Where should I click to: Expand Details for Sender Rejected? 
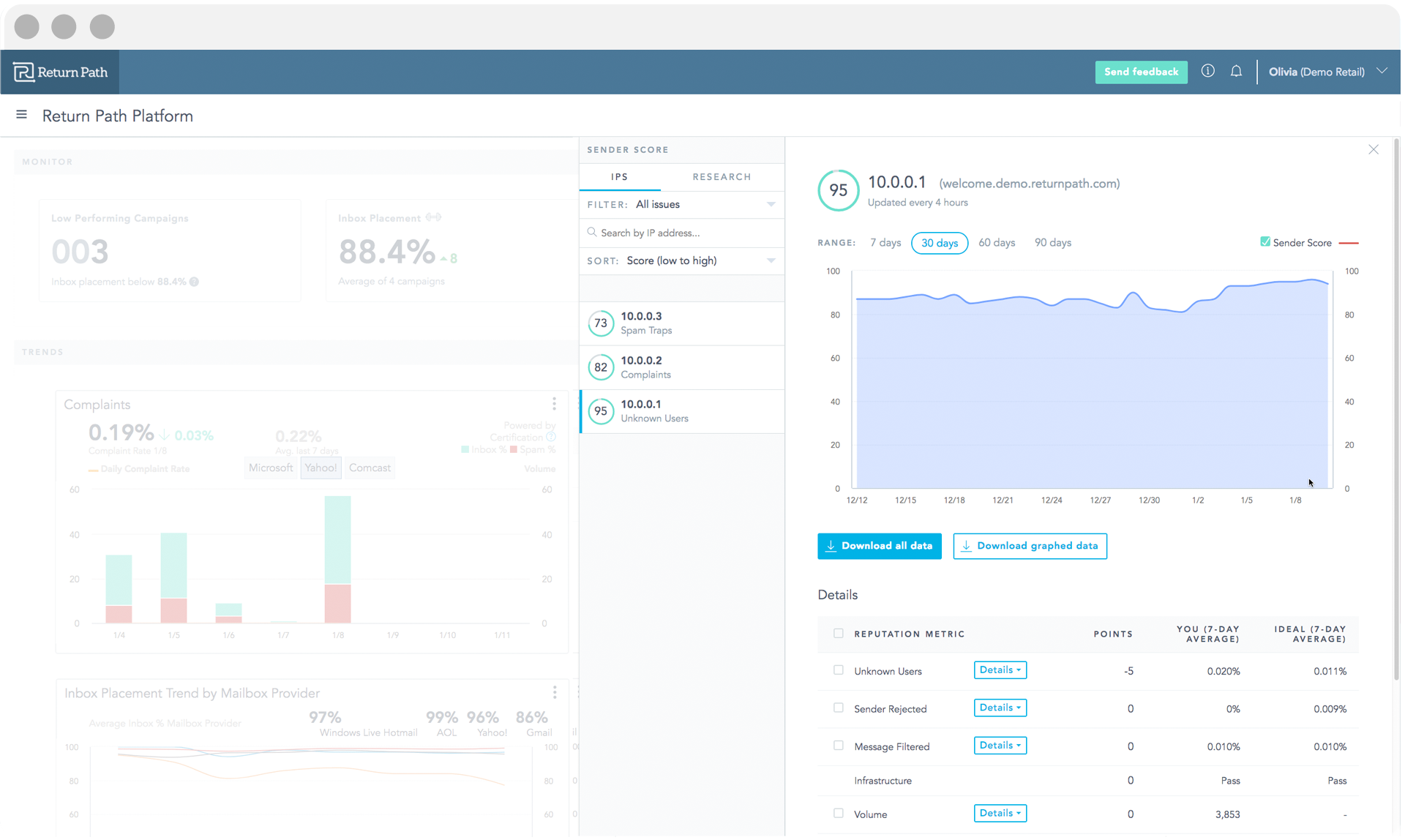click(x=1000, y=708)
